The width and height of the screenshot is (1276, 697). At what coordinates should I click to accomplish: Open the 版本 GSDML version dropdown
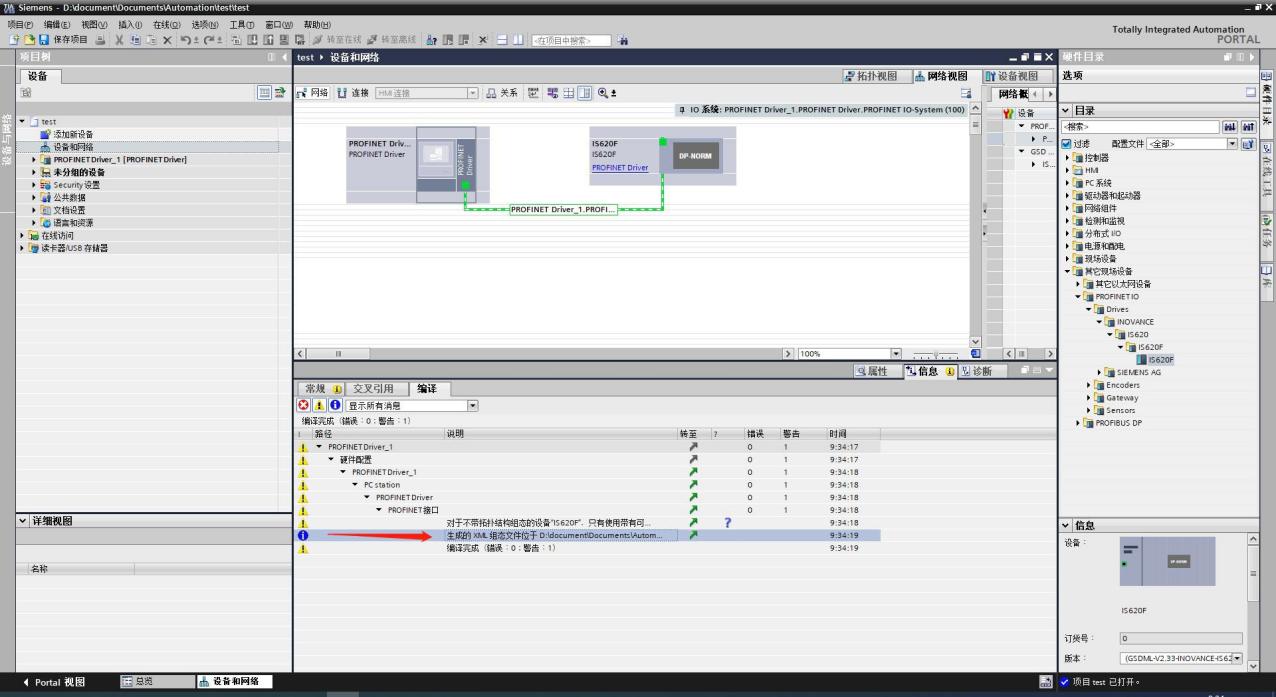(1237, 658)
